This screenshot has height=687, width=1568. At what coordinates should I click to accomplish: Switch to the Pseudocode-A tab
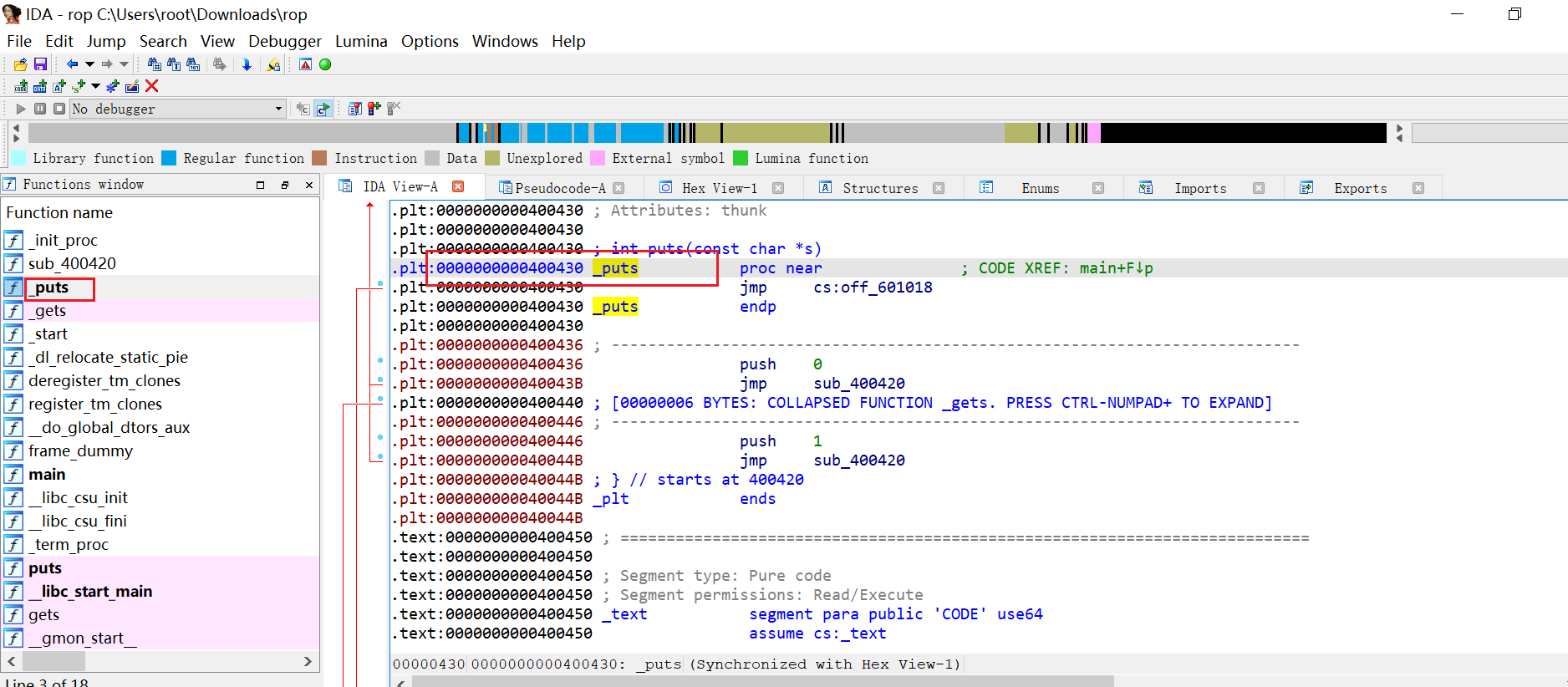pyautogui.click(x=560, y=188)
